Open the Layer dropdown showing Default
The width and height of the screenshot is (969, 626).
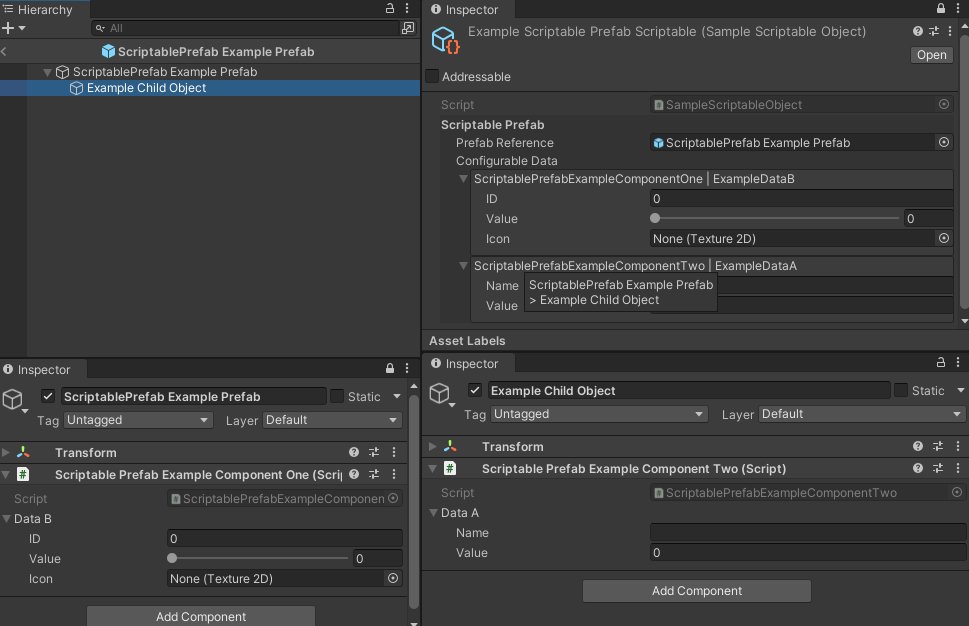(332, 420)
